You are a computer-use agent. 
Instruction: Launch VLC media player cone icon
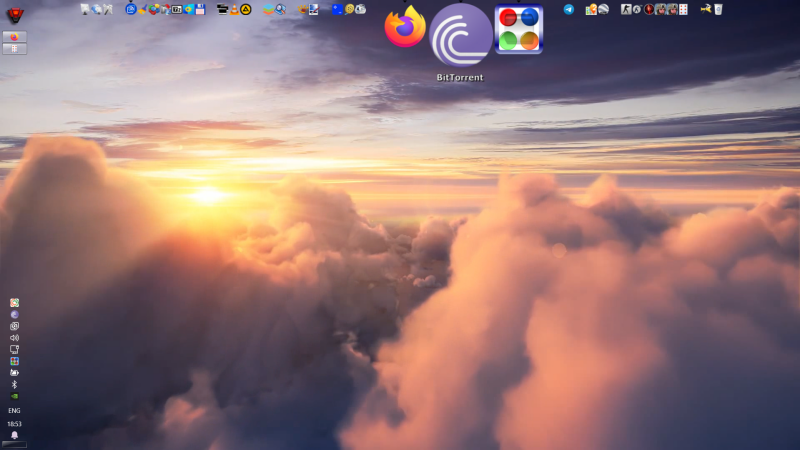click(234, 9)
